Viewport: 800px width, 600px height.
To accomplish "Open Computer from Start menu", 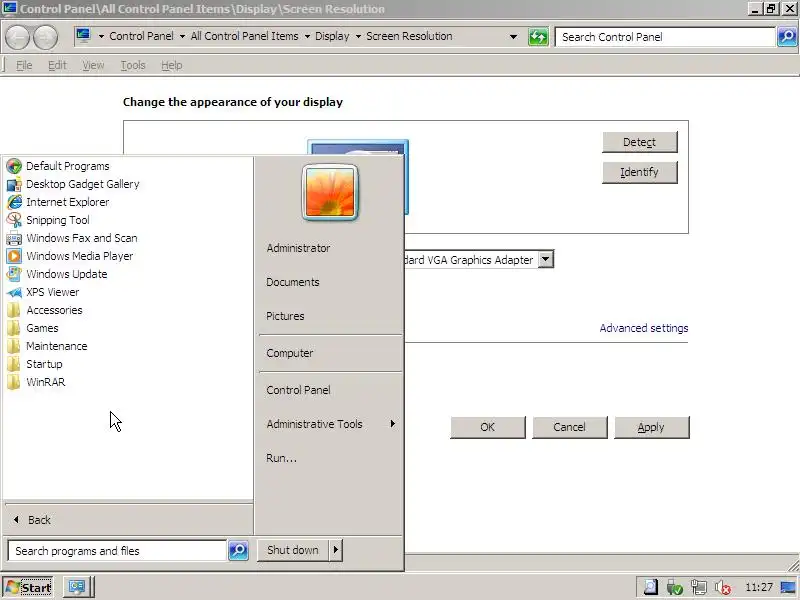I will coord(290,353).
